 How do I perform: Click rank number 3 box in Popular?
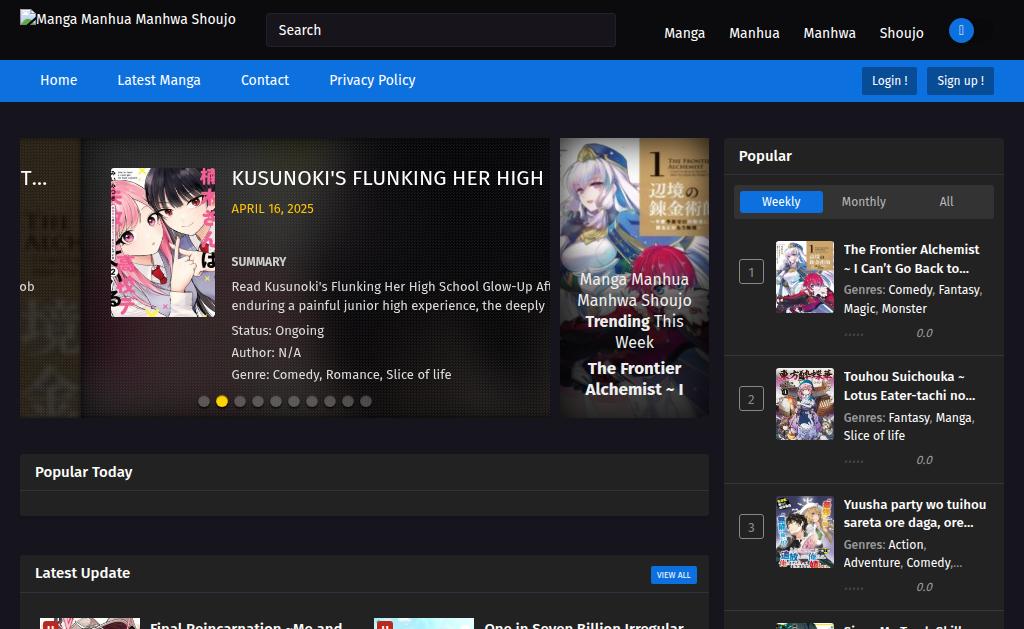pos(751,526)
